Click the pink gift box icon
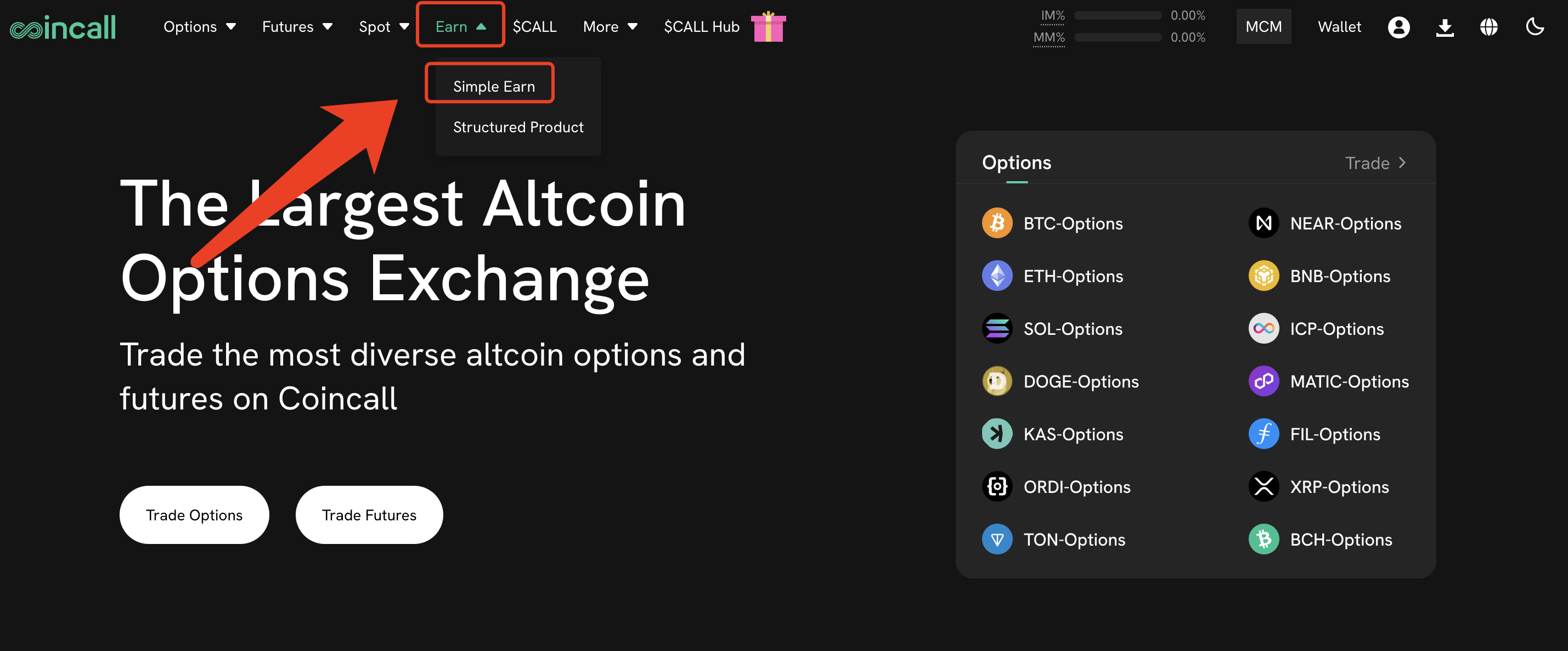The width and height of the screenshot is (1568, 651). pyautogui.click(x=768, y=27)
